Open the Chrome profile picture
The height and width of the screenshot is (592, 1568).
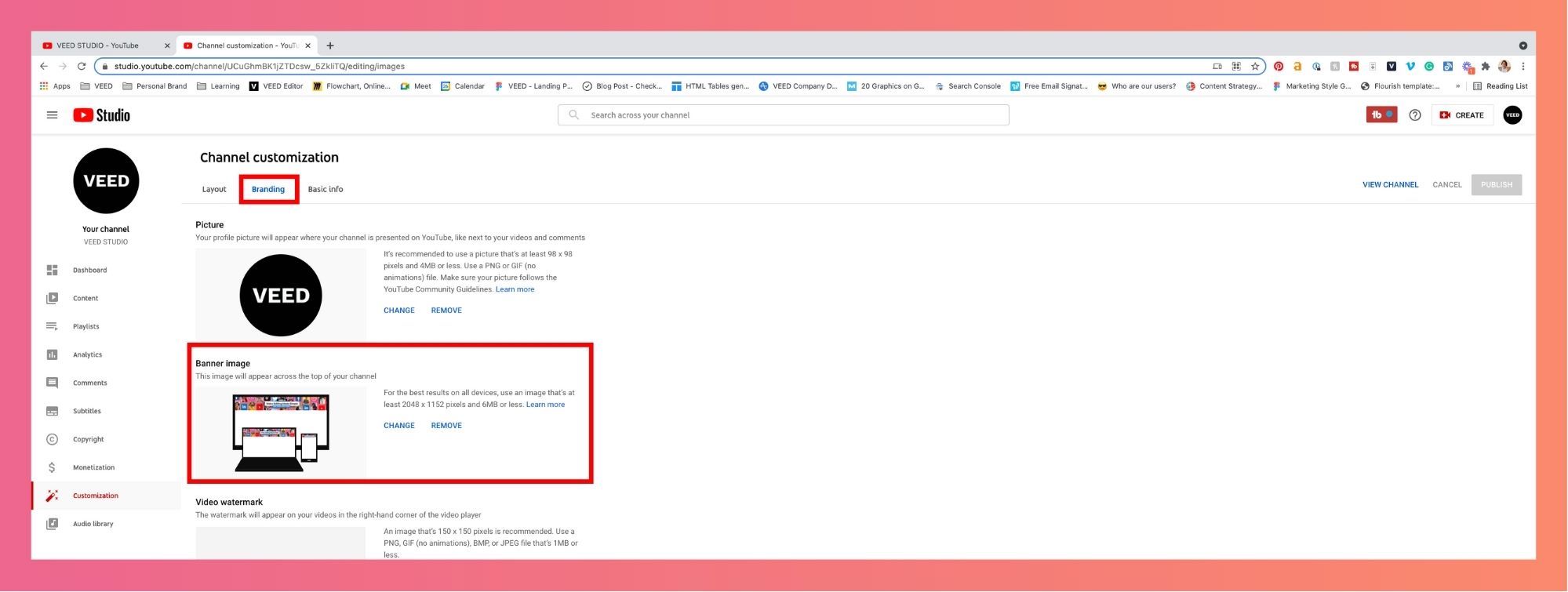coord(1504,67)
